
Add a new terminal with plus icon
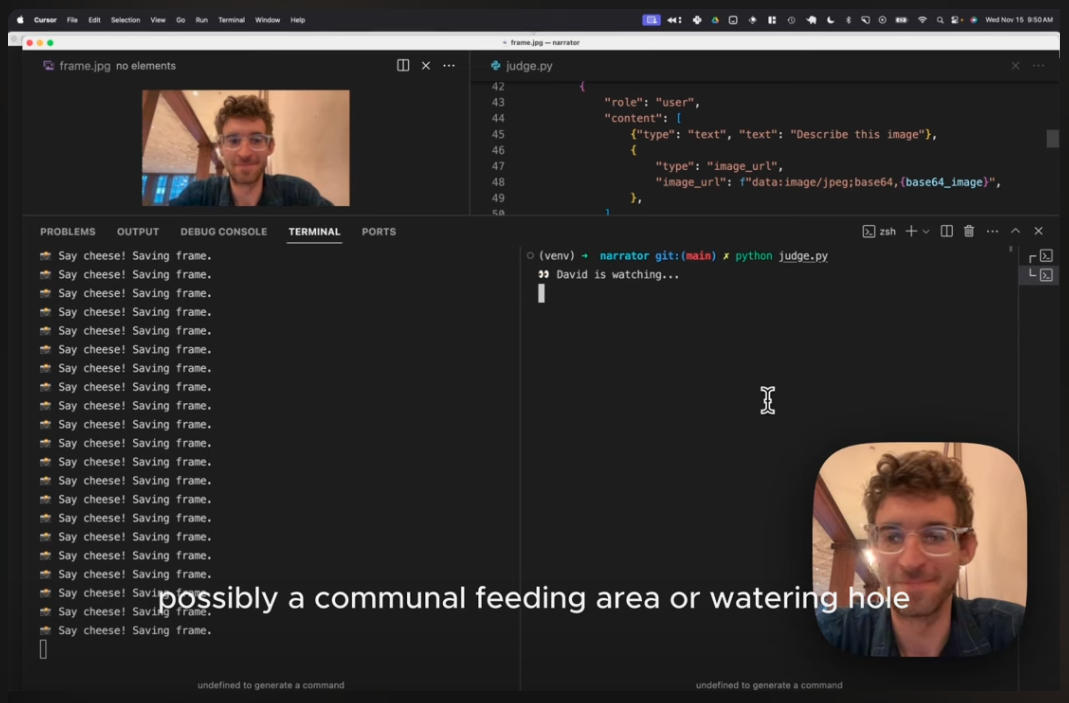(x=910, y=231)
